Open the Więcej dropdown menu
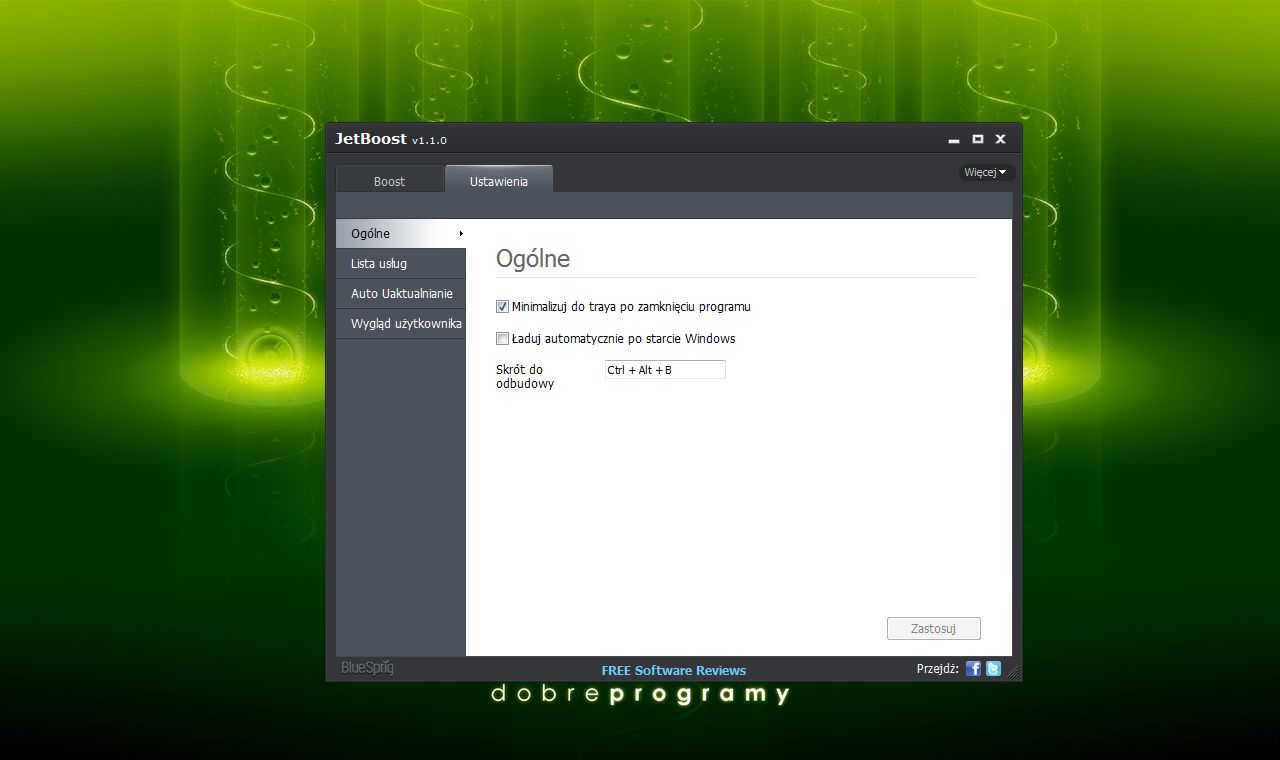 986,172
